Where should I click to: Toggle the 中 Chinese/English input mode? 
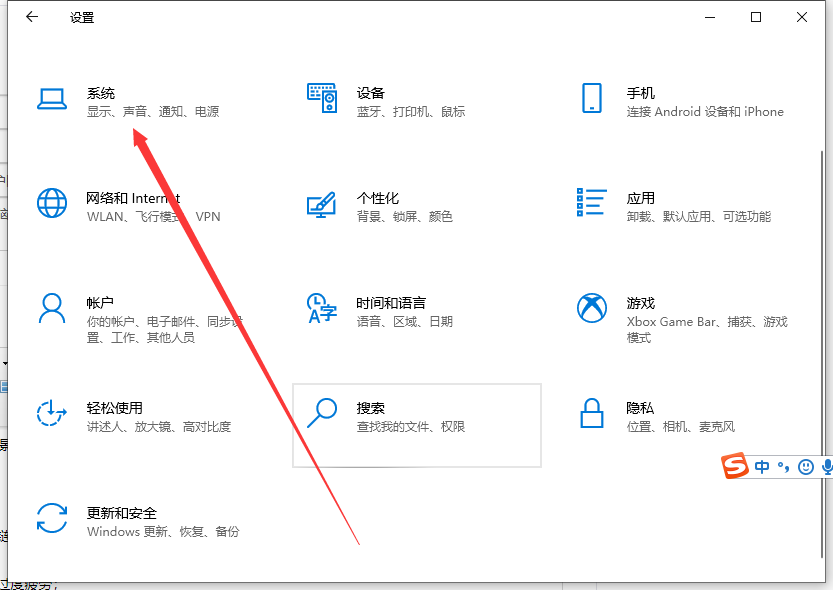(763, 466)
